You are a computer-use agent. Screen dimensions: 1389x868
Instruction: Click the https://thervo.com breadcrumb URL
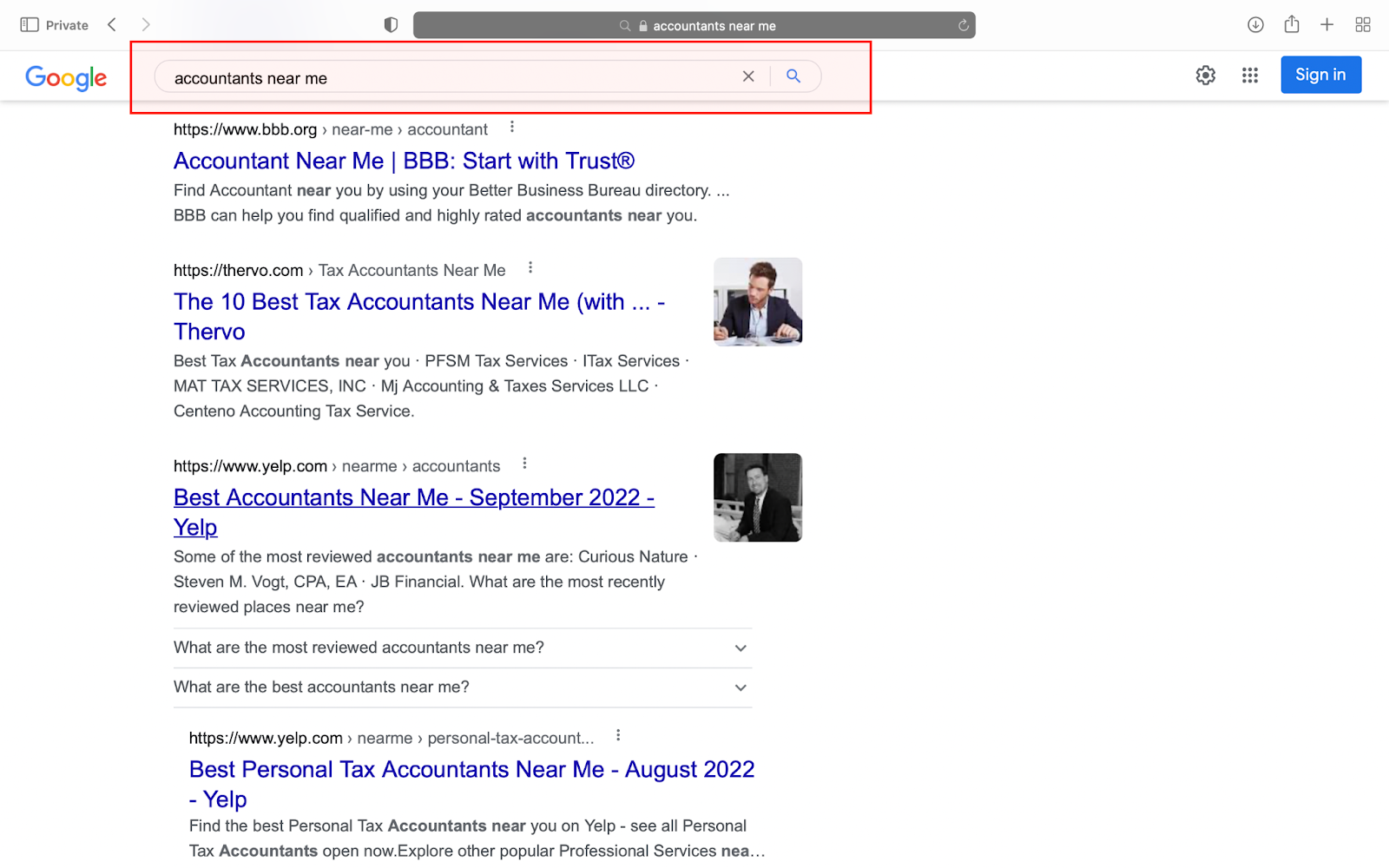pos(339,270)
